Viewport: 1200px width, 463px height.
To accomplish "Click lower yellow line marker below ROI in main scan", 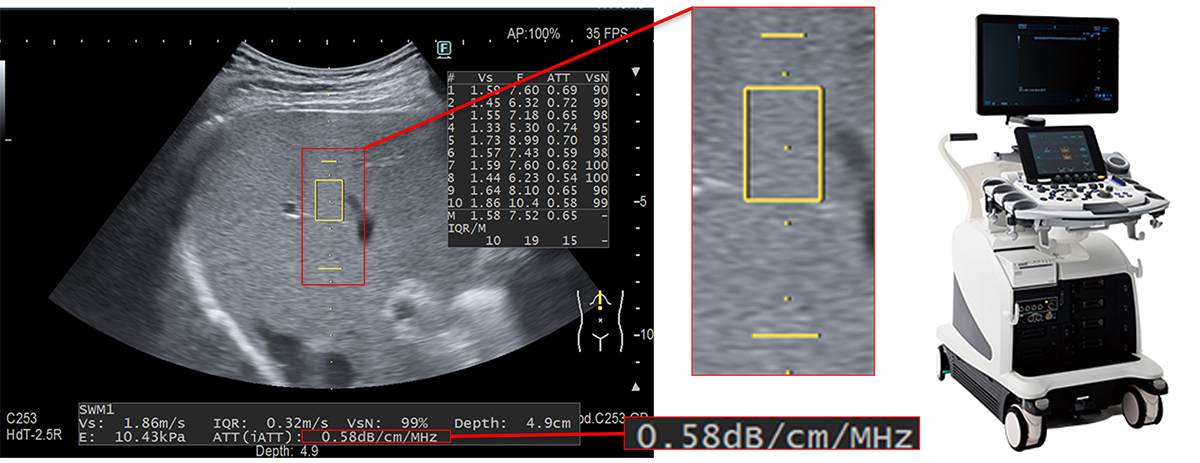I will [x=329, y=269].
